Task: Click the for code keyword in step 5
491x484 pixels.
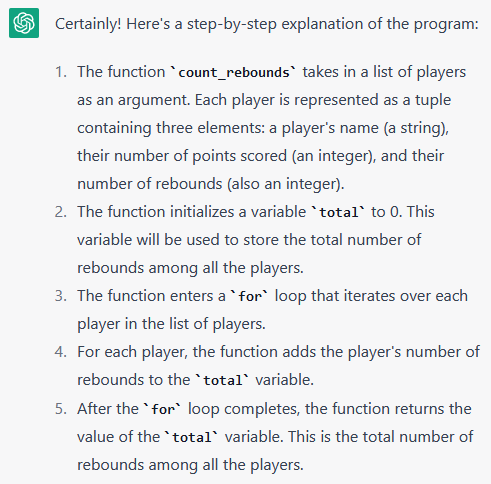Action: [163, 409]
